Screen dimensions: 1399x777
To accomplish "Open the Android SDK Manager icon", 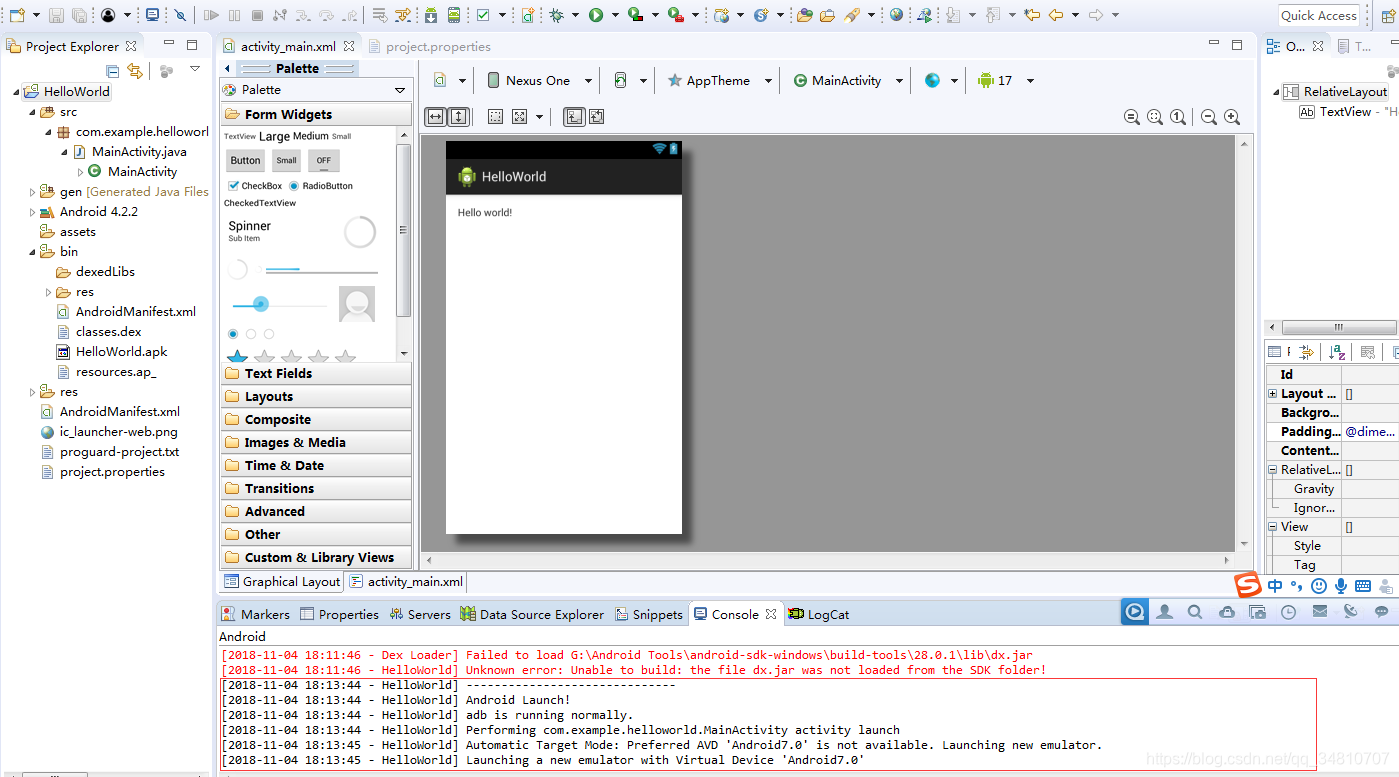I will [430, 15].
